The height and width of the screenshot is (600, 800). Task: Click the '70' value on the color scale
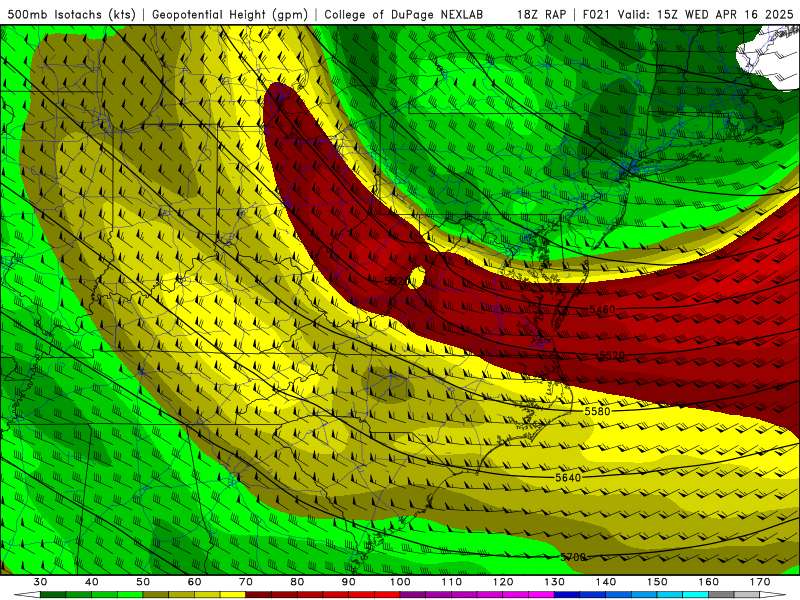(246, 582)
